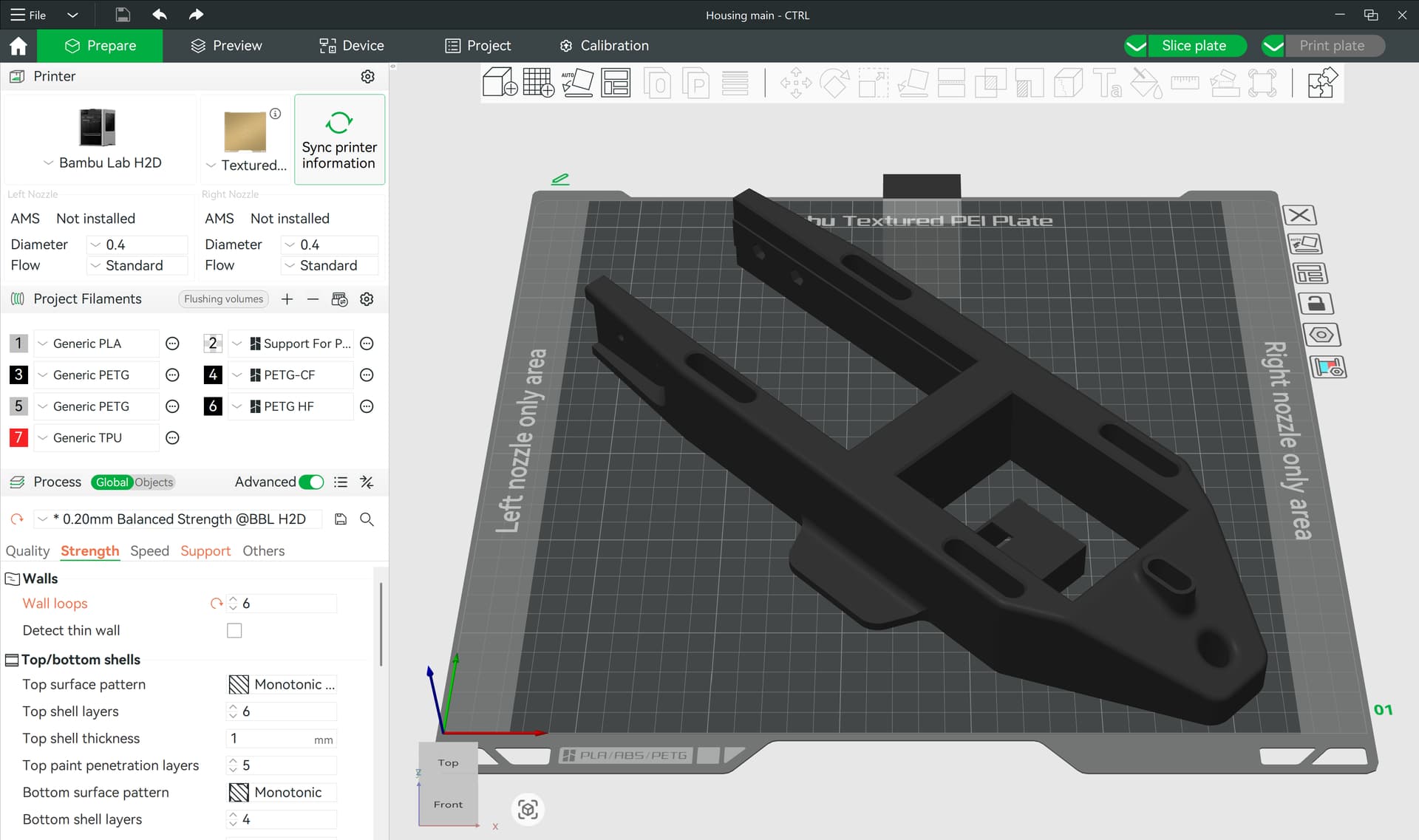This screenshot has width=1419, height=840.
Task: Select filament slot 1 color swatch
Action: click(18, 344)
